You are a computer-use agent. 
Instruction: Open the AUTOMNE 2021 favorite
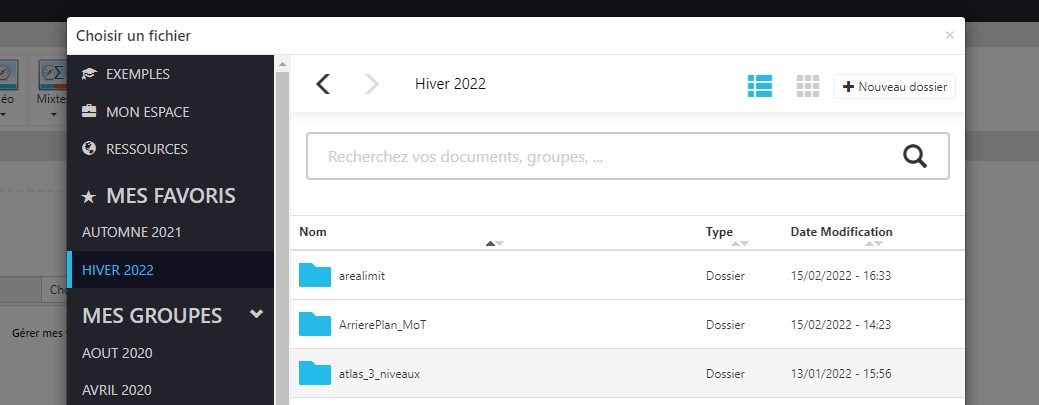[132, 233]
